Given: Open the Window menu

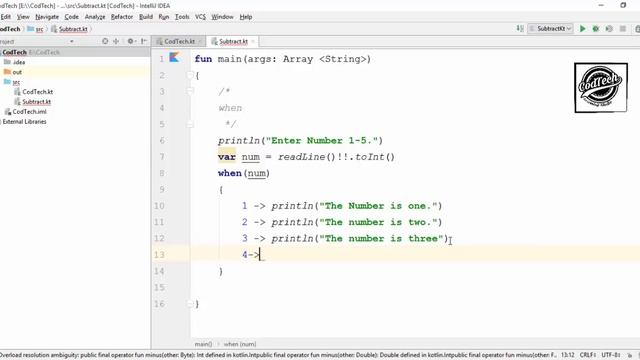Looking at the screenshot, I should [222, 17].
